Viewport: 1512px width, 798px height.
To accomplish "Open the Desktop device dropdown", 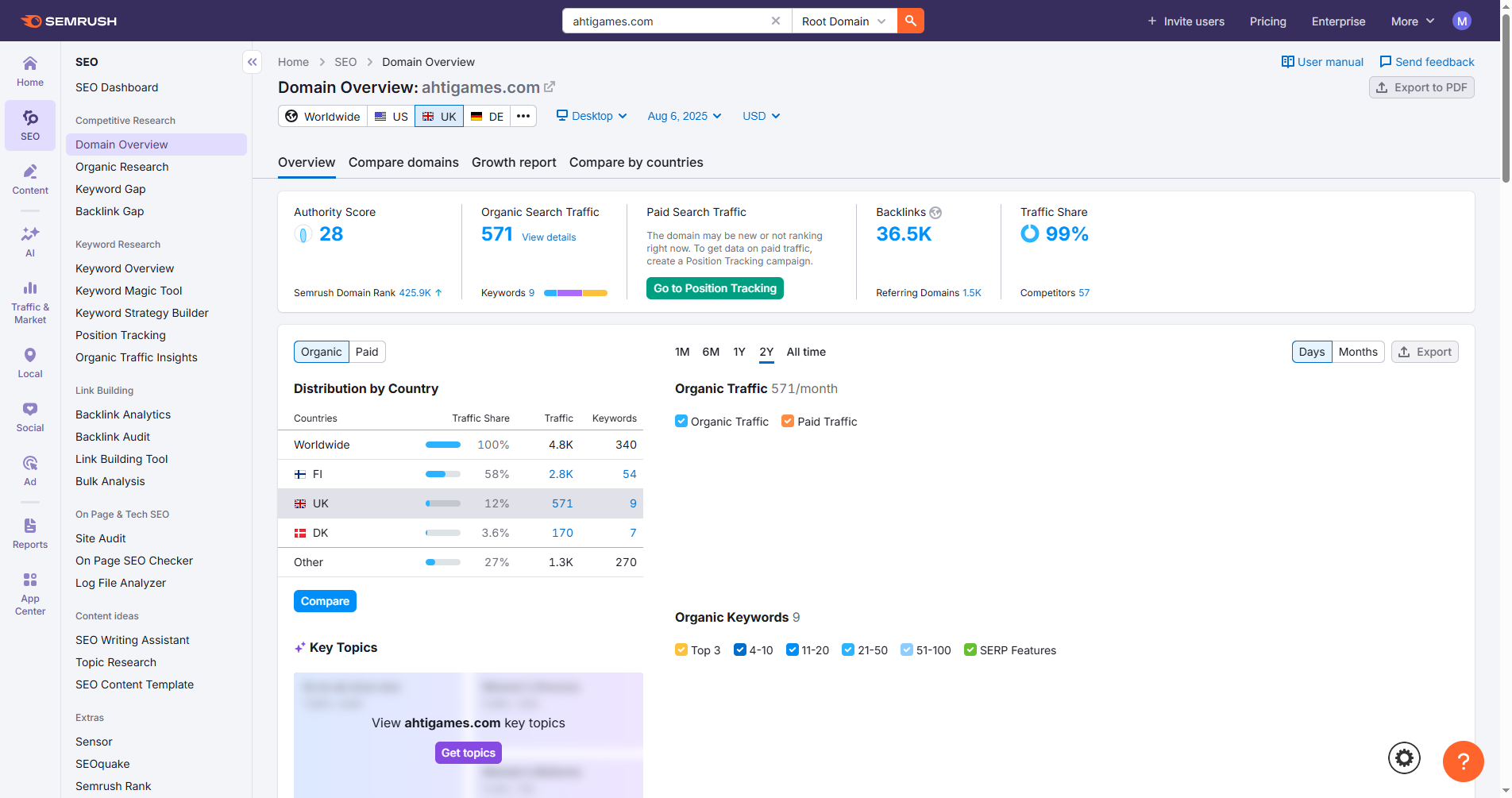I will [x=592, y=116].
